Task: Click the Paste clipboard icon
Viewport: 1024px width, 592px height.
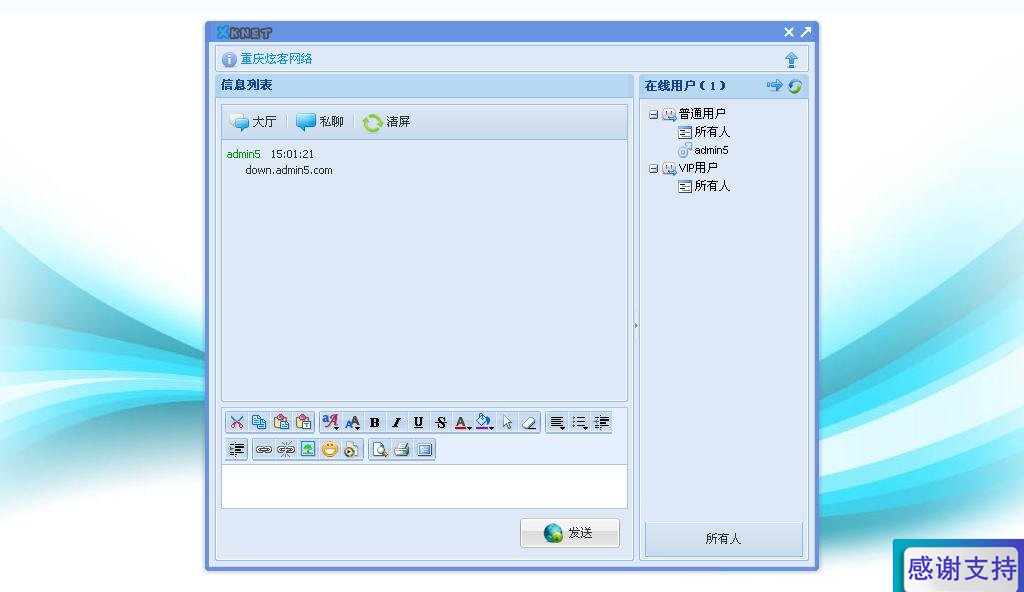Action: [x=281, y=422]
